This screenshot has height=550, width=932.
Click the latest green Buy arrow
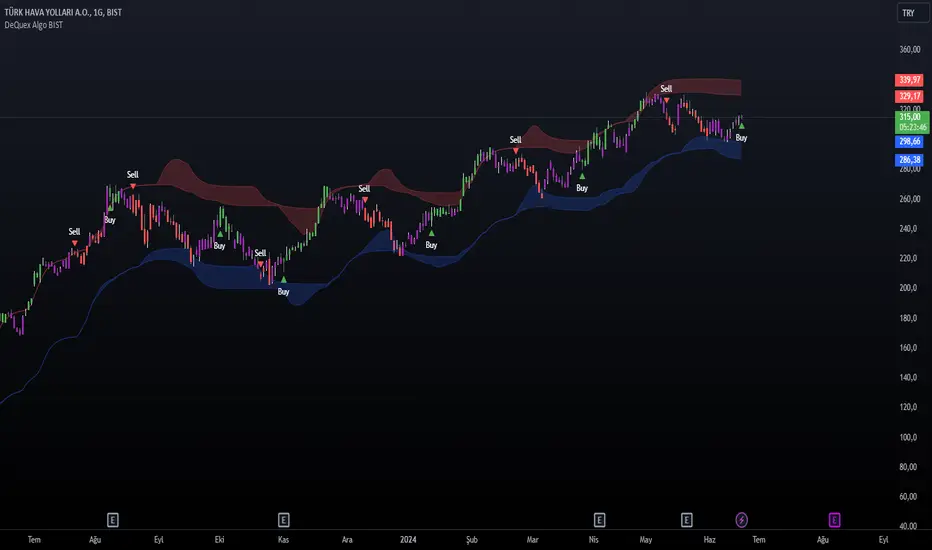(x=741, y=126)
